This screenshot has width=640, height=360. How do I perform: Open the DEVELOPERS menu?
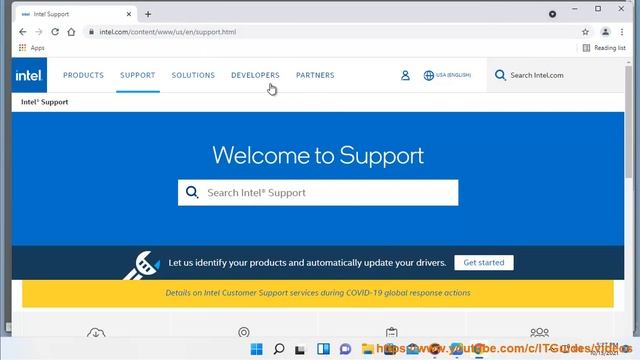click(x=255, y=75)
